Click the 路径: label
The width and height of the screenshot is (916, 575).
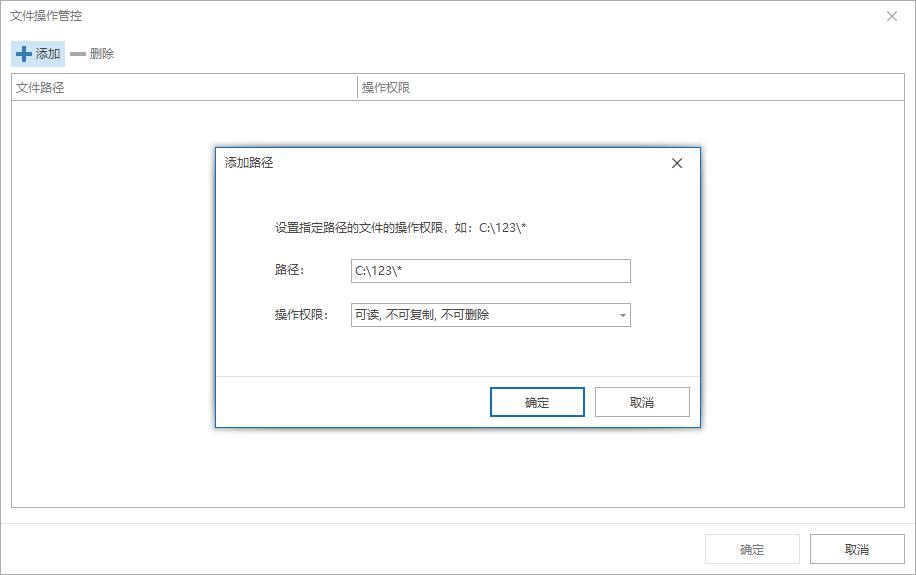click(289, 270)
